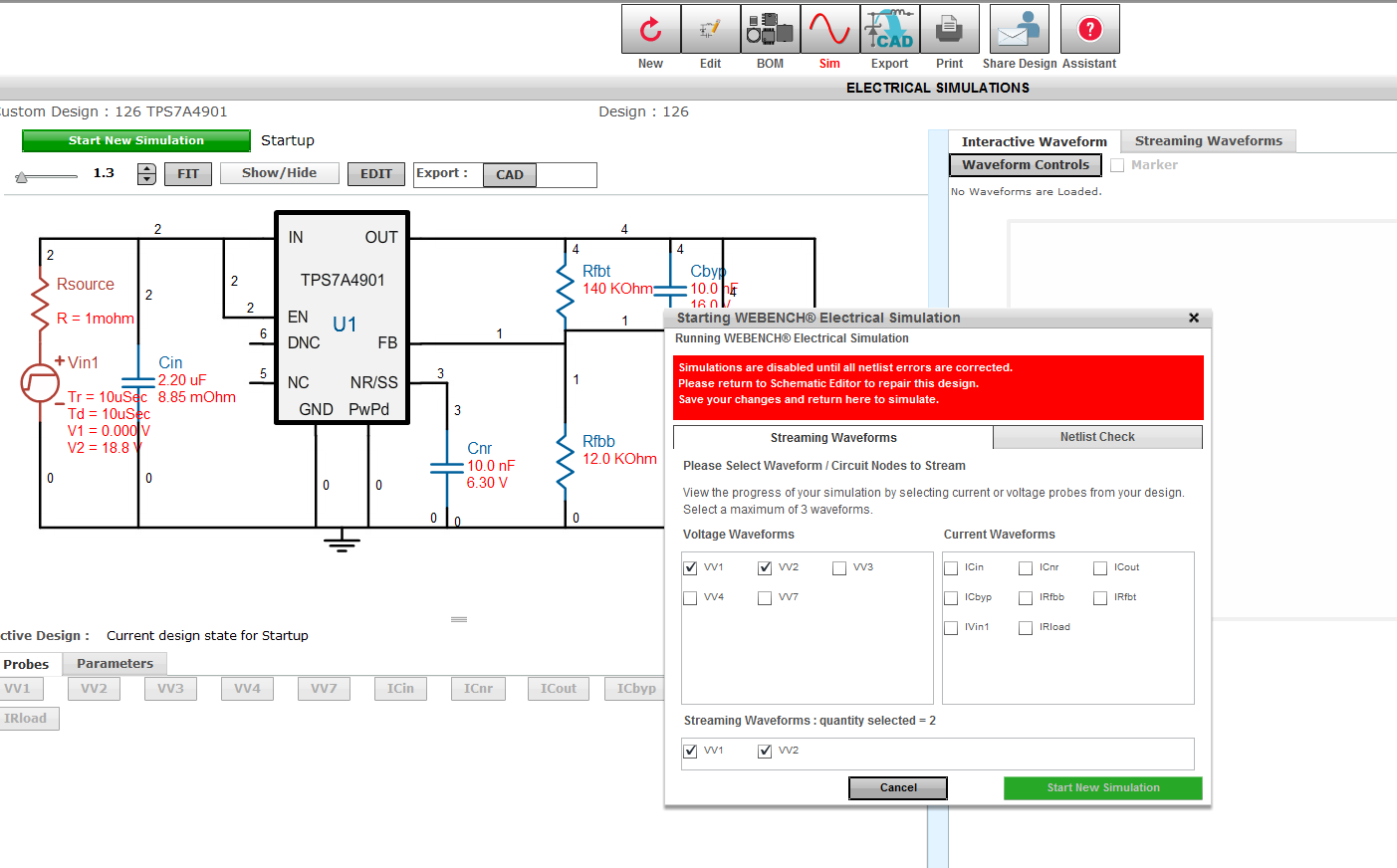Click the ICnr probe button under Probes
1397x868 pixels.
click(479, 689)
